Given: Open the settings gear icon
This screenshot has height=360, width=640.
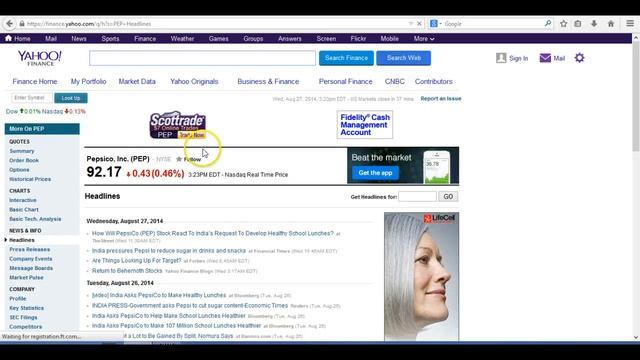Looking at the screenshot, I should click(579, 58).
